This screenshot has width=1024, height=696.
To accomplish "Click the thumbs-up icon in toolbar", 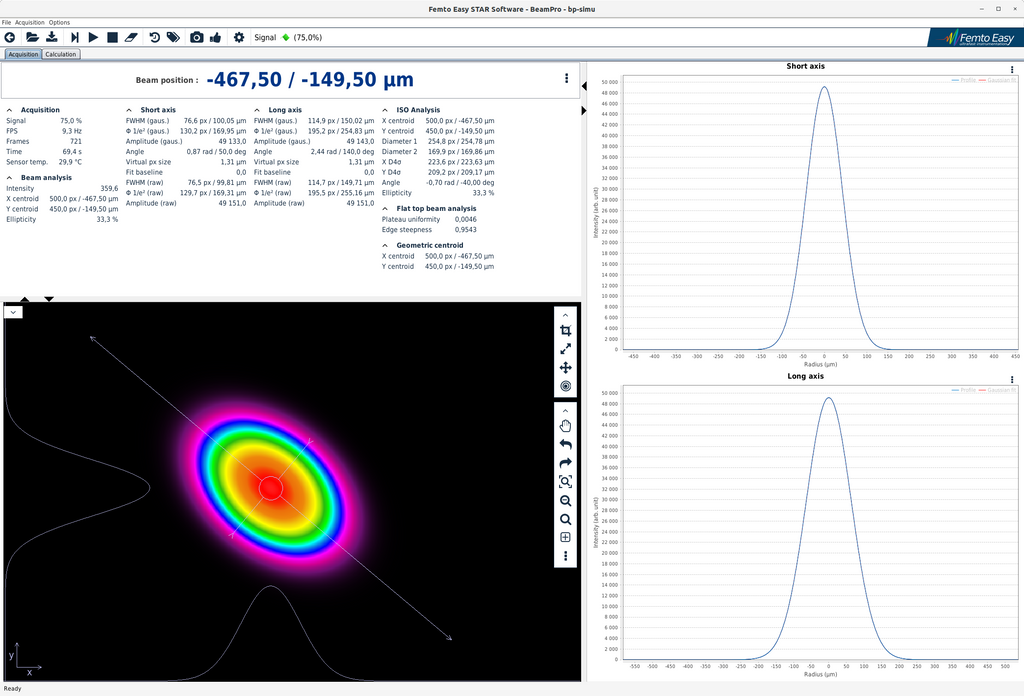I will (216, 37).
